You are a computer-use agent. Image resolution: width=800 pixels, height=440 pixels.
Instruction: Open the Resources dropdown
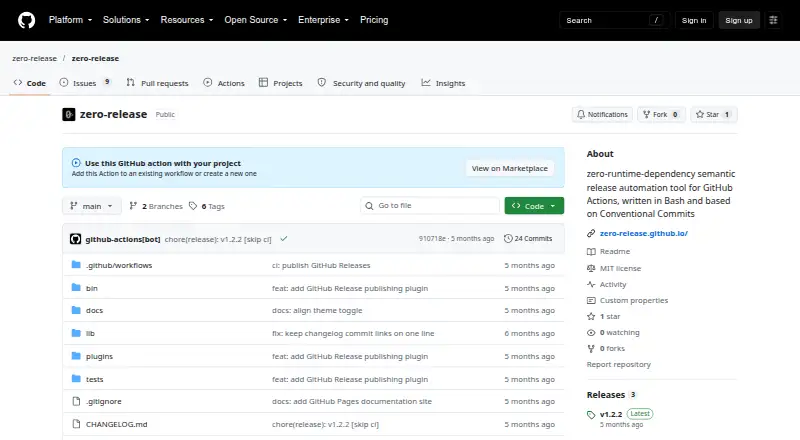click(x=187, y=20)
